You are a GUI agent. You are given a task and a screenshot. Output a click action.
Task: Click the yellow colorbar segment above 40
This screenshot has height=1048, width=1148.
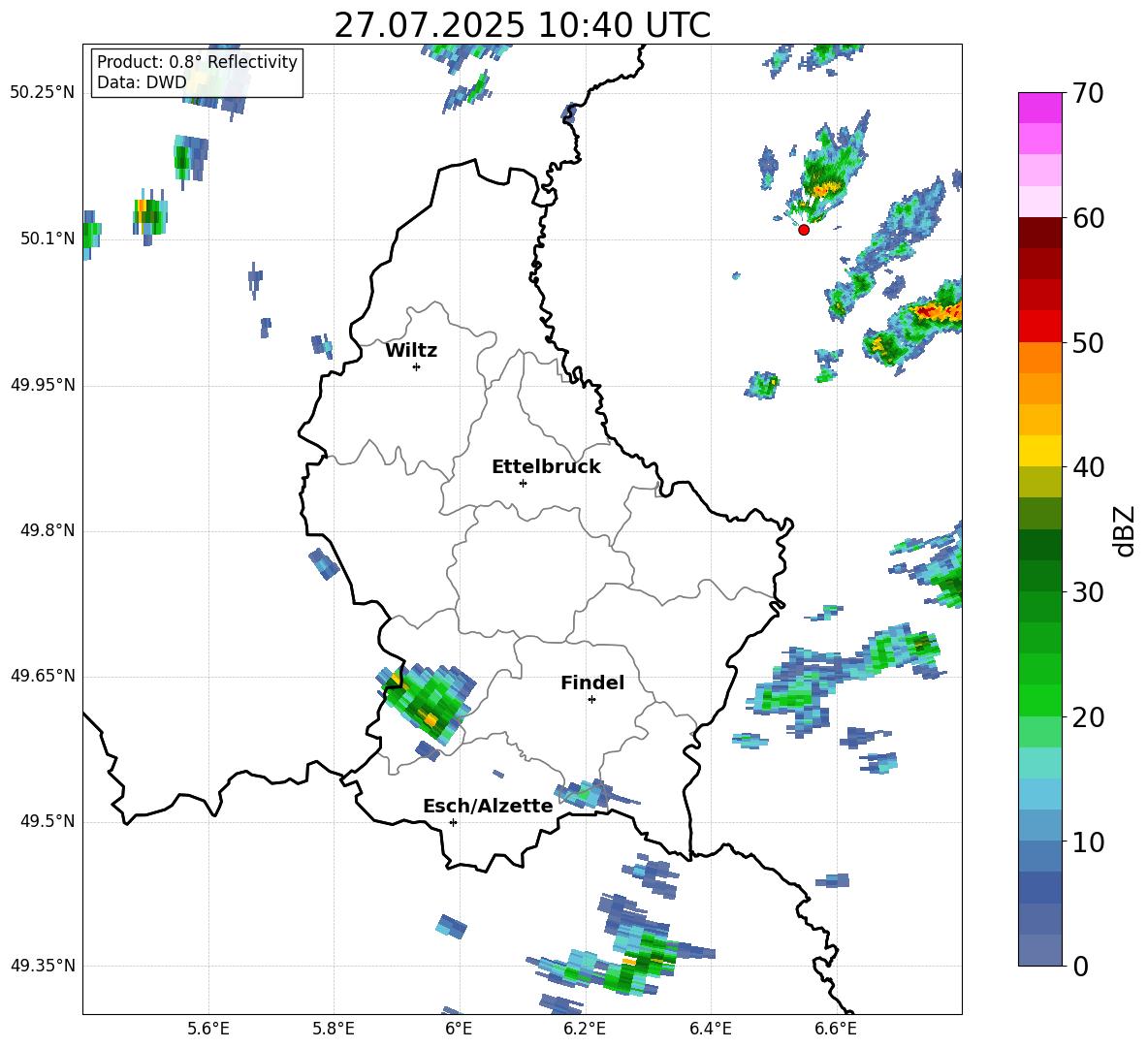tap(1039, 452)
